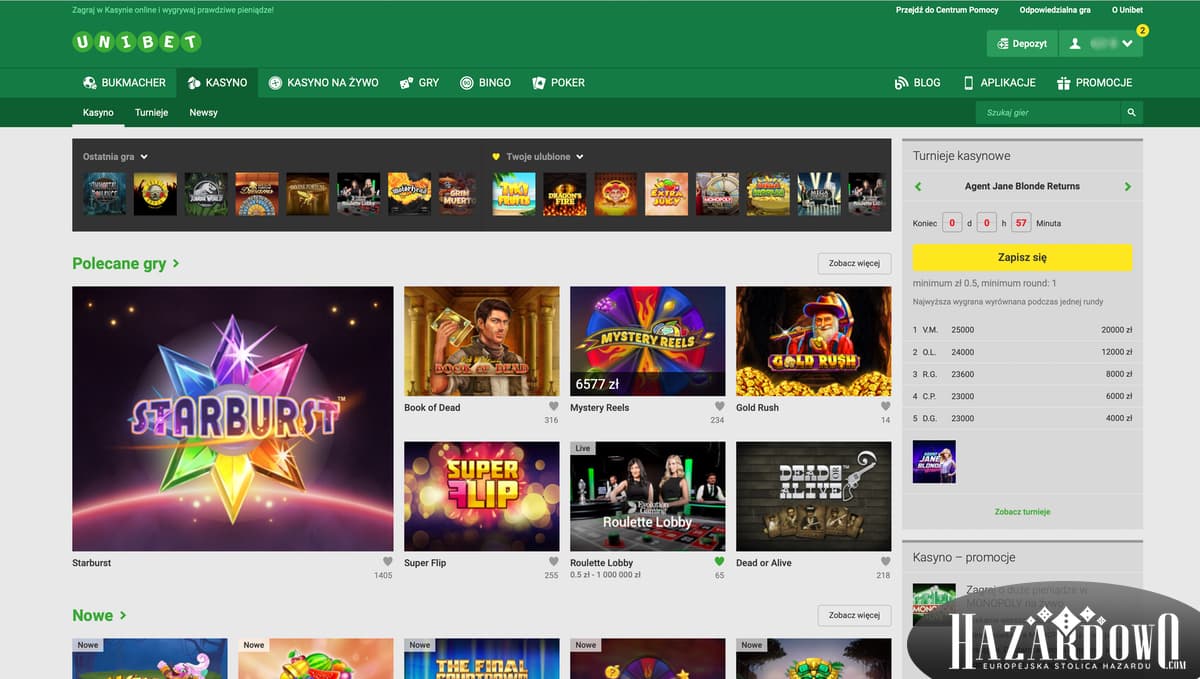Click the Agent Jane Blonde Returns title

1022,187
